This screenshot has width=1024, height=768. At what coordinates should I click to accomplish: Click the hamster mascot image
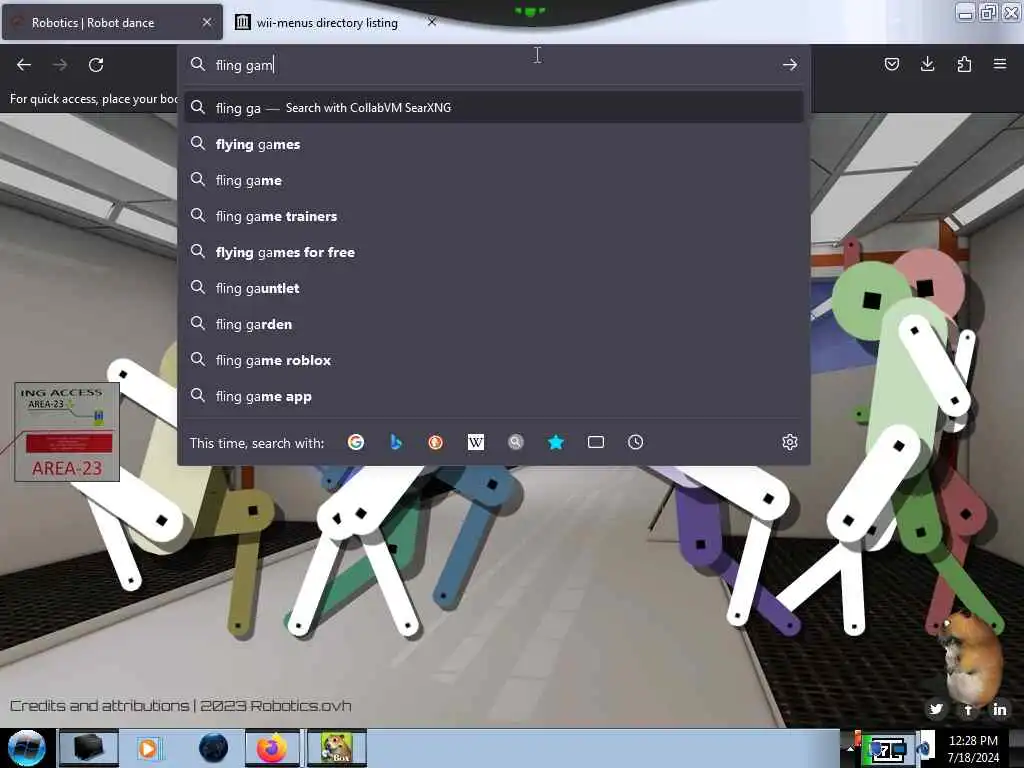click(970, 660)
